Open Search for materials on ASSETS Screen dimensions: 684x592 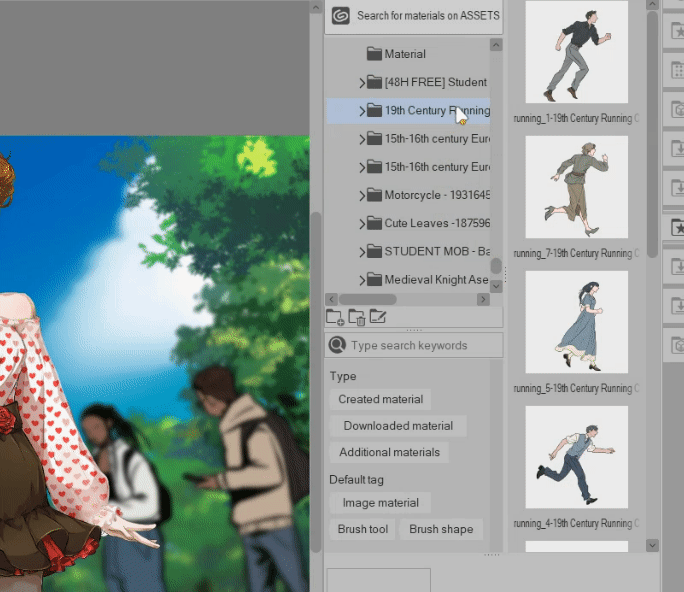tap(414, 16)
